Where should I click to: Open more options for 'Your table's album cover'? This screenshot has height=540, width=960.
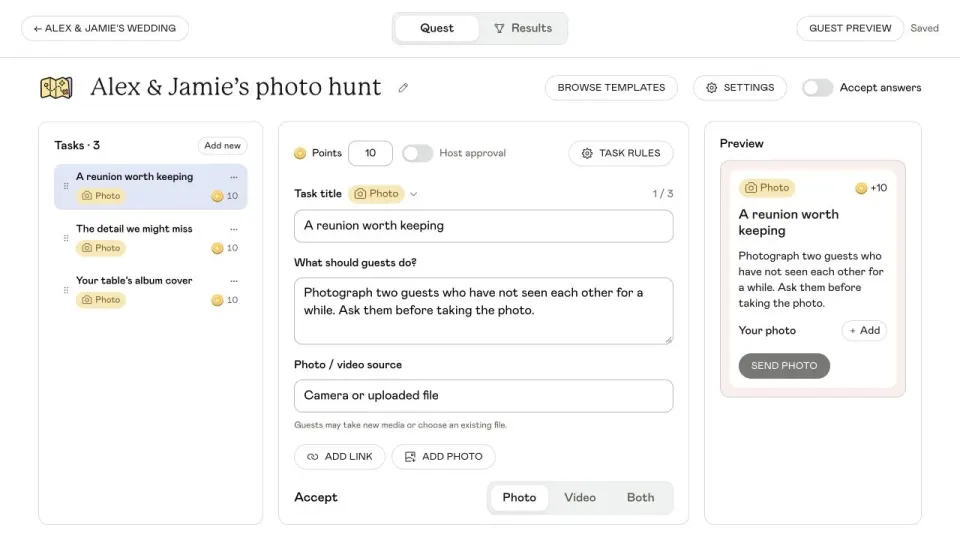pyautogui.click(x=234, y=281)
